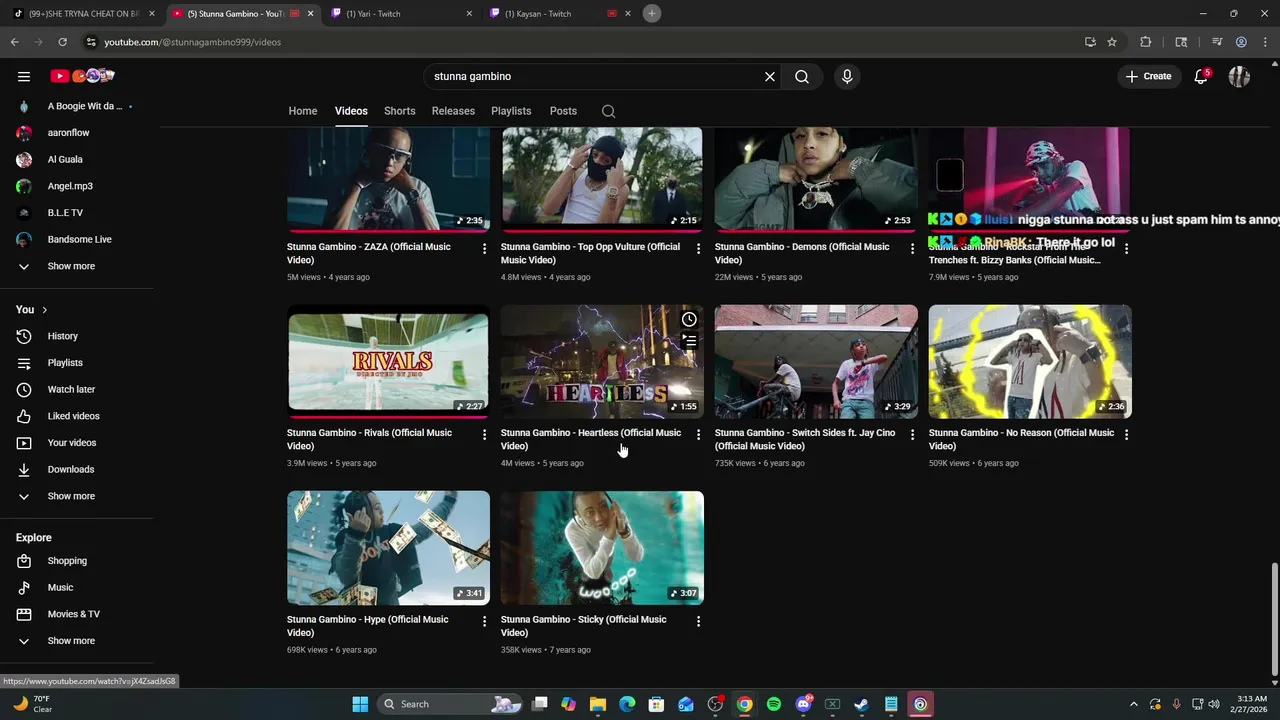Switch to the Home channel tab
The width and height of the screenshot is (1280, 720).
pyautogui.click(x=303, y=111)
